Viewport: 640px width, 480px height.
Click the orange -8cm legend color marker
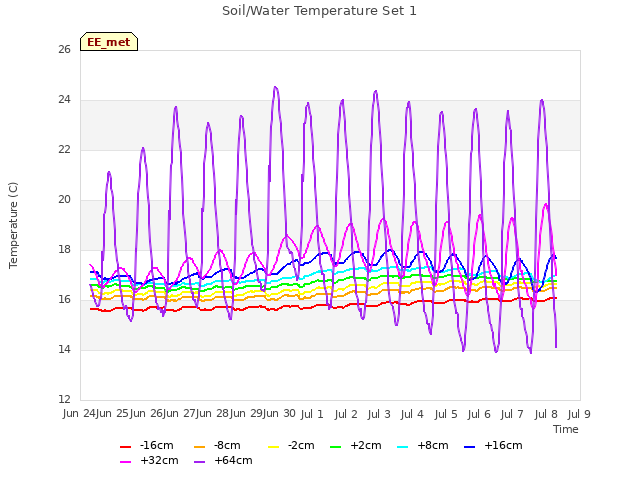[x=199, y=447]
